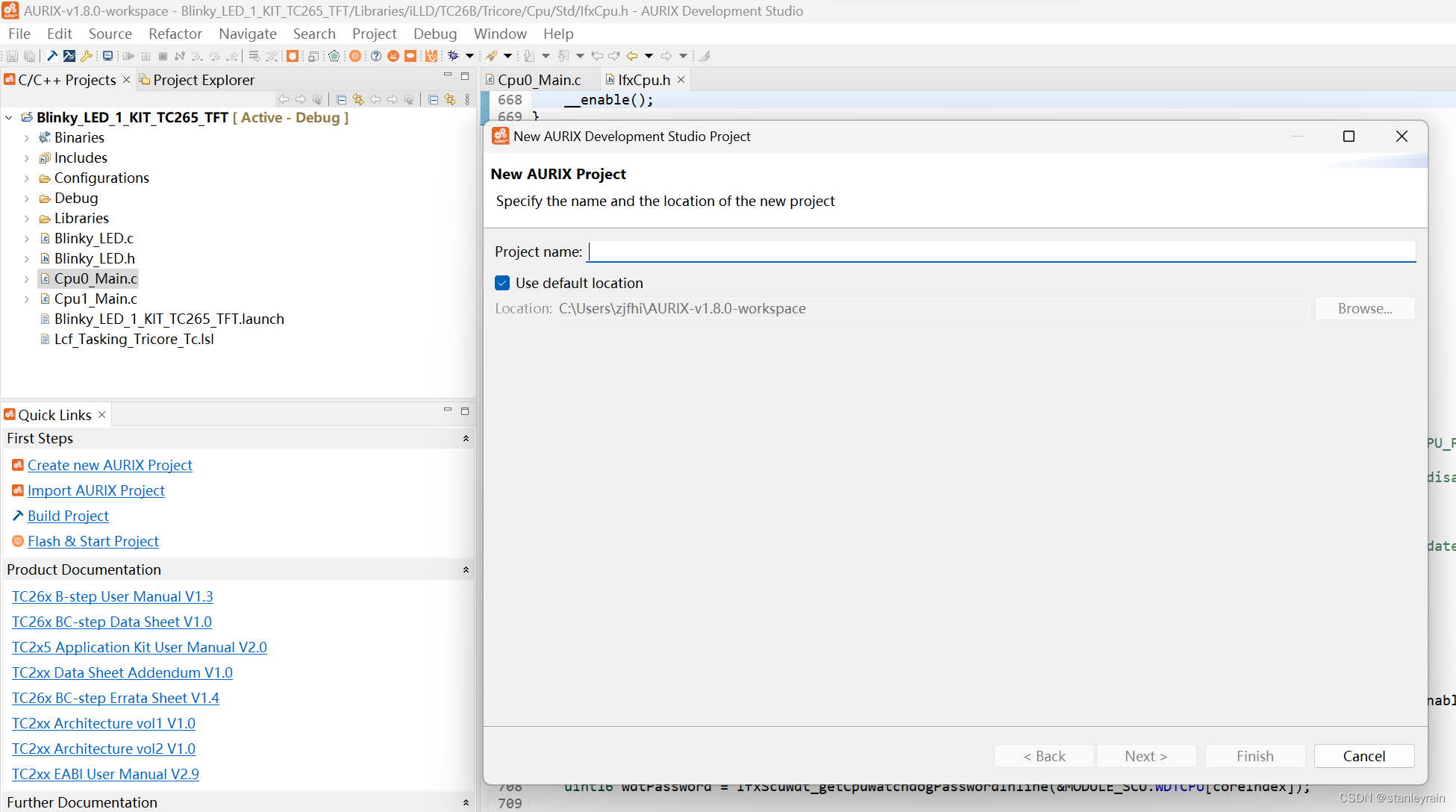Open debug configurations dropdown arrow

click(x=469, y=56)
